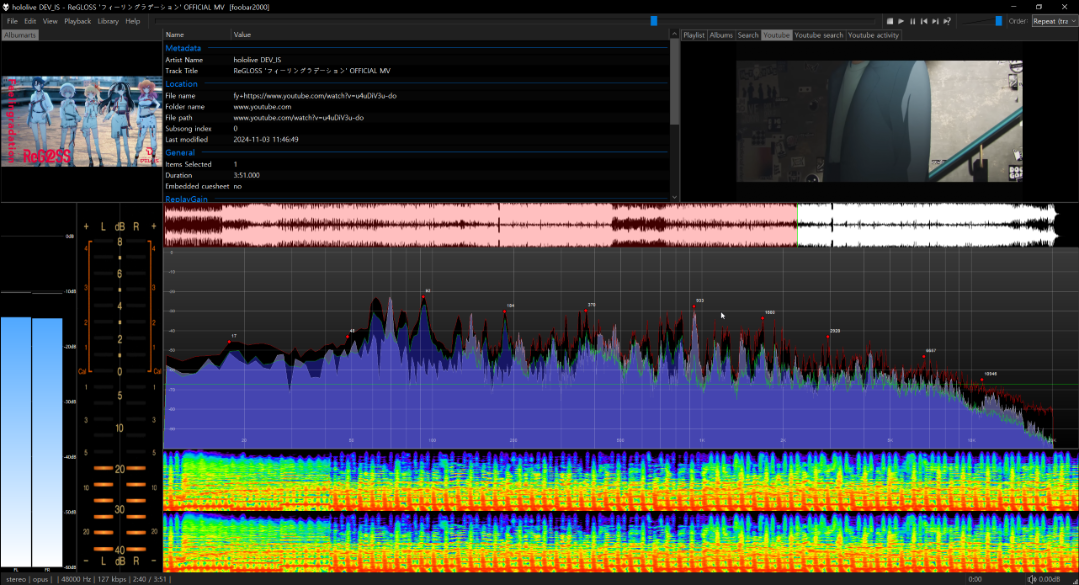1079x585 pixels.
Task: Select the Subsong index row
Action: 416,129
